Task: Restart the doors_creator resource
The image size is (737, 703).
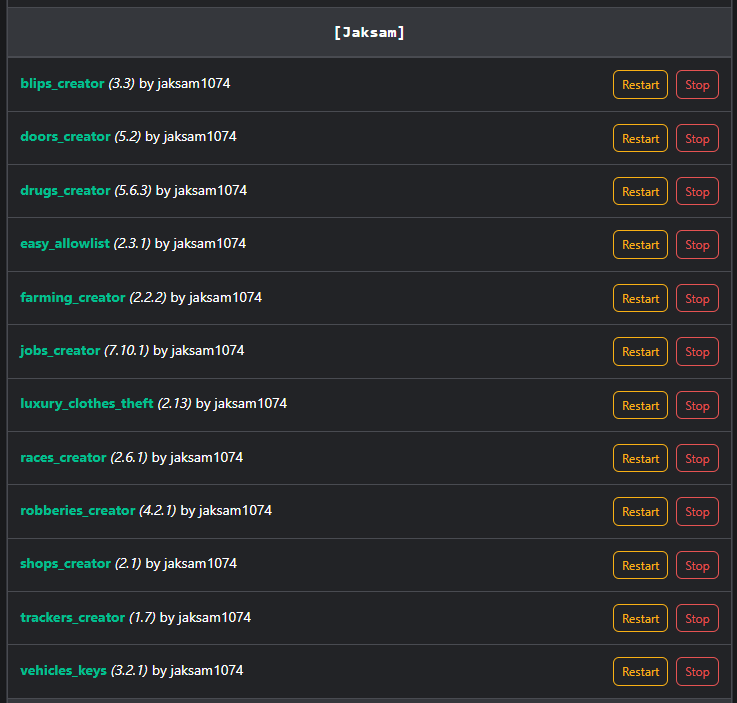Action: 640,139
